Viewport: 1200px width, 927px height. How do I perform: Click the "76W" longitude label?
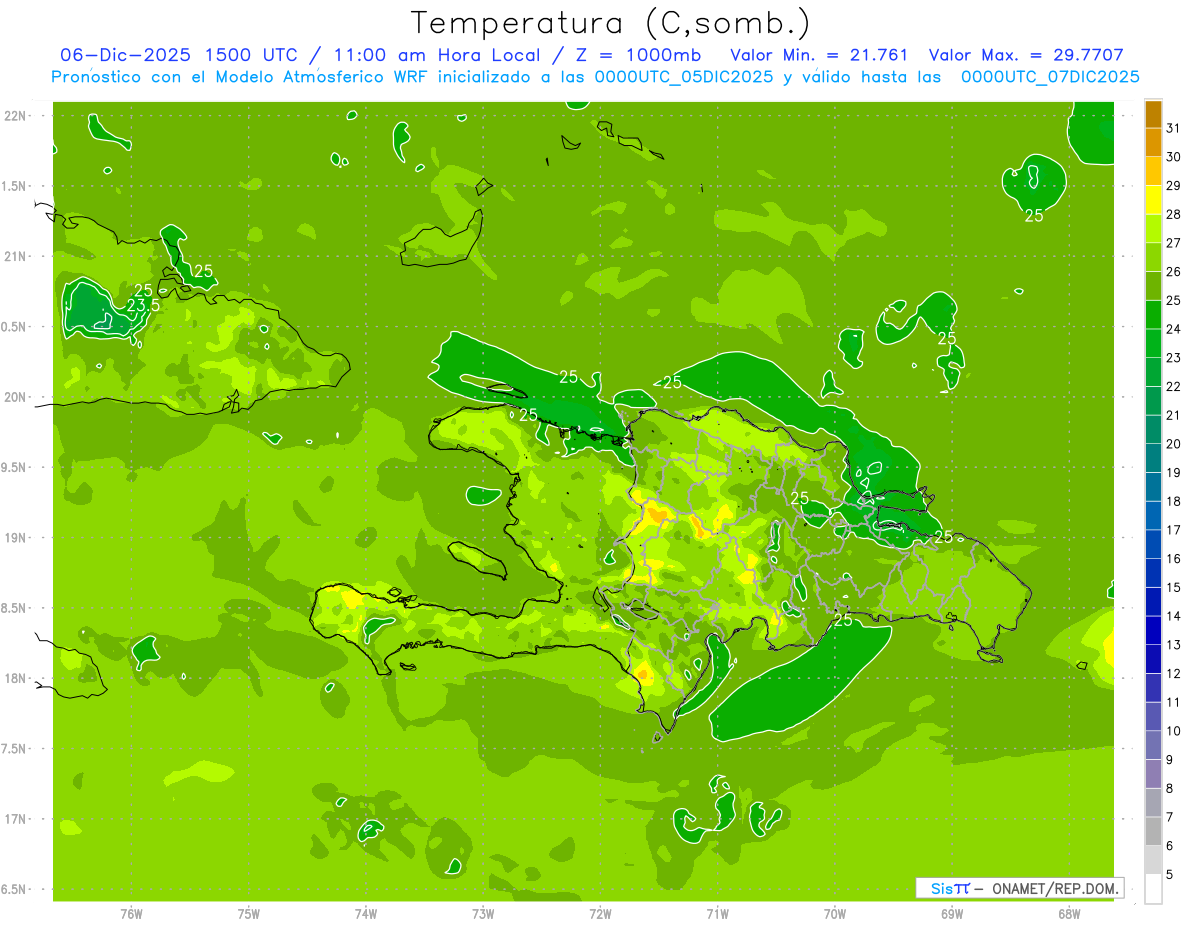click(x=131, y=913)
